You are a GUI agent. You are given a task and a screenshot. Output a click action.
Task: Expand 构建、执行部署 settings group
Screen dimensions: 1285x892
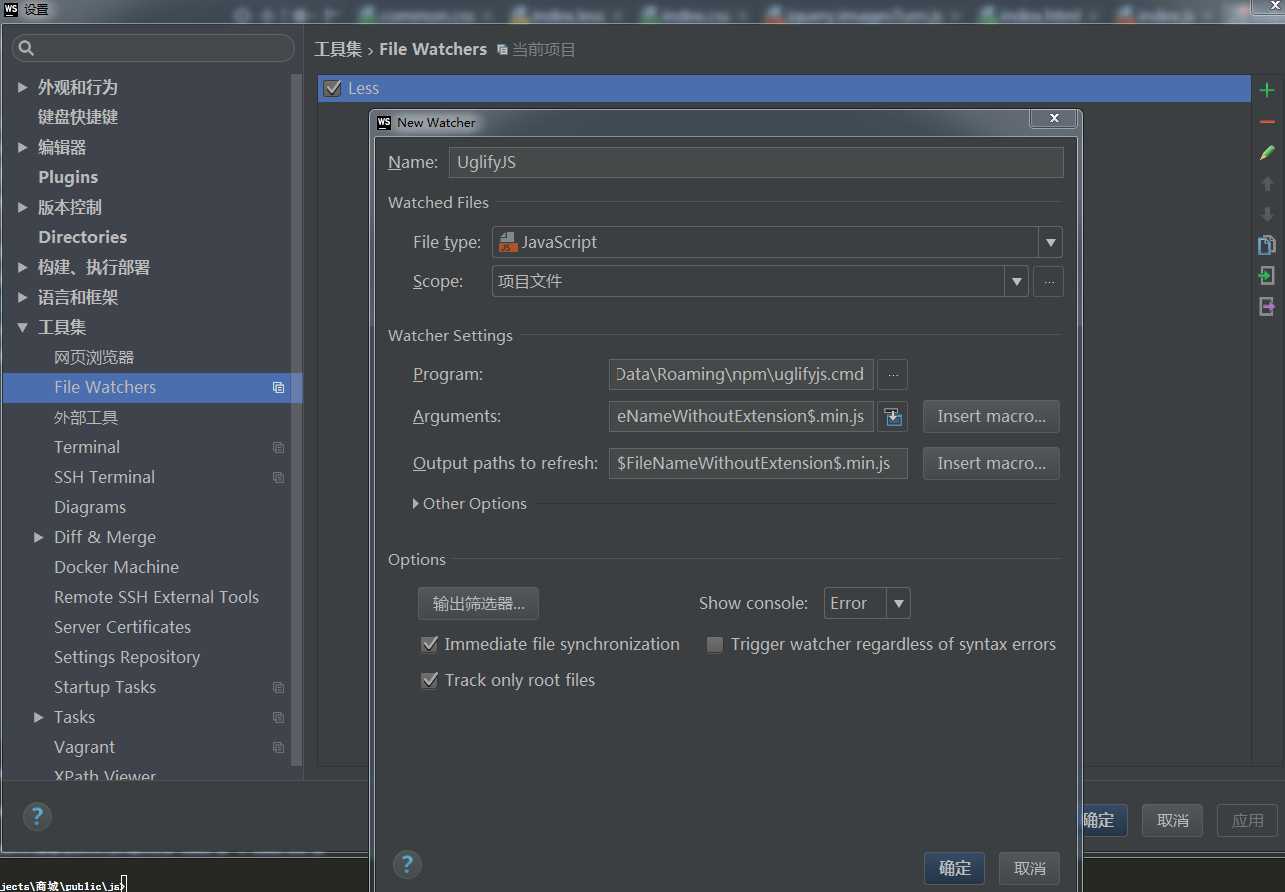tap(23, 268)
